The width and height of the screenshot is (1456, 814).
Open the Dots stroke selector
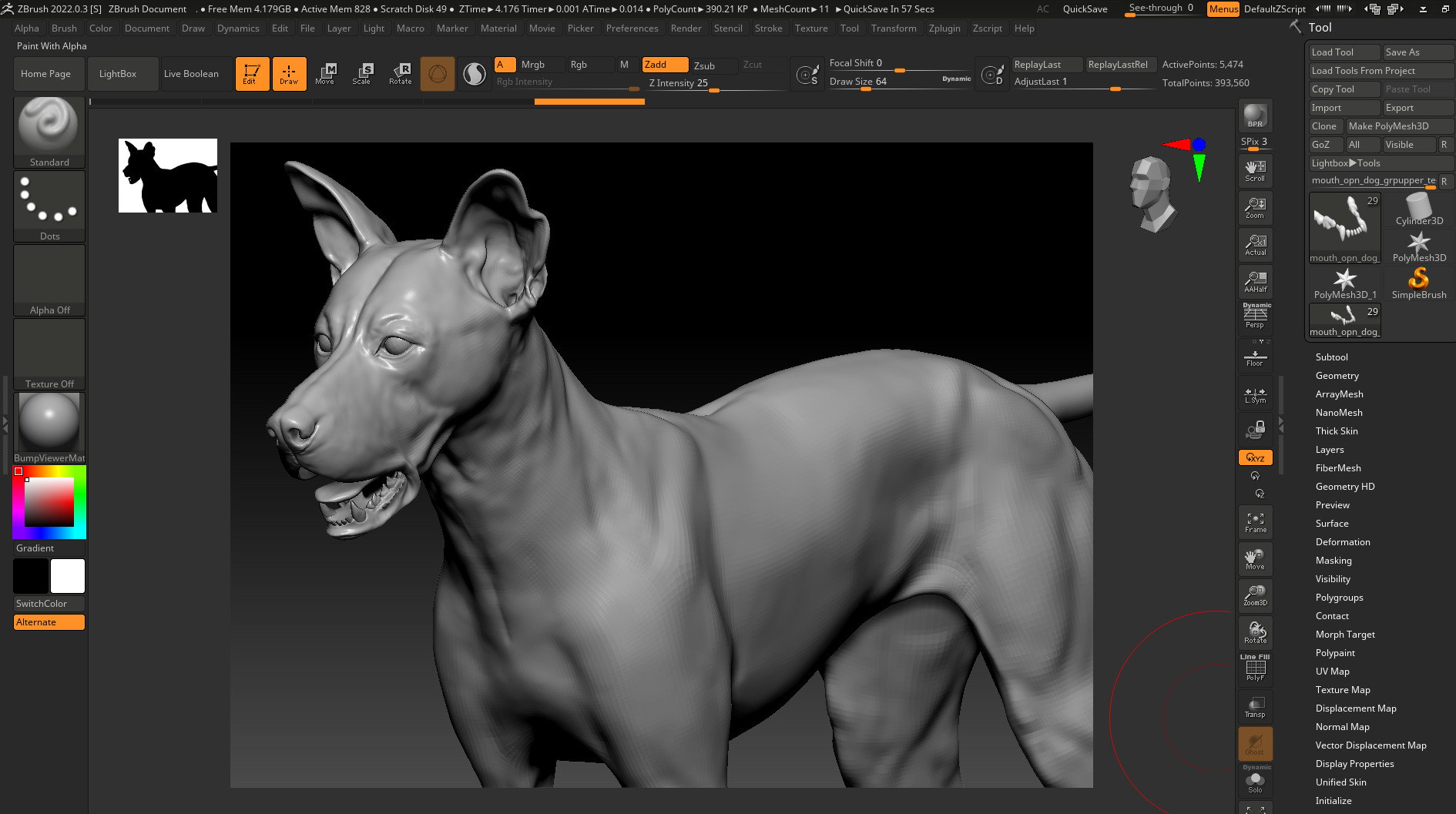pyautogui.click(x=49, y=206)
